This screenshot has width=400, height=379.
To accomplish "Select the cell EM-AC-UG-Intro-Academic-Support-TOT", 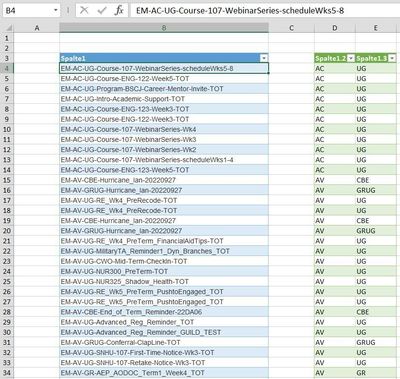I will [x=164, y=99].
